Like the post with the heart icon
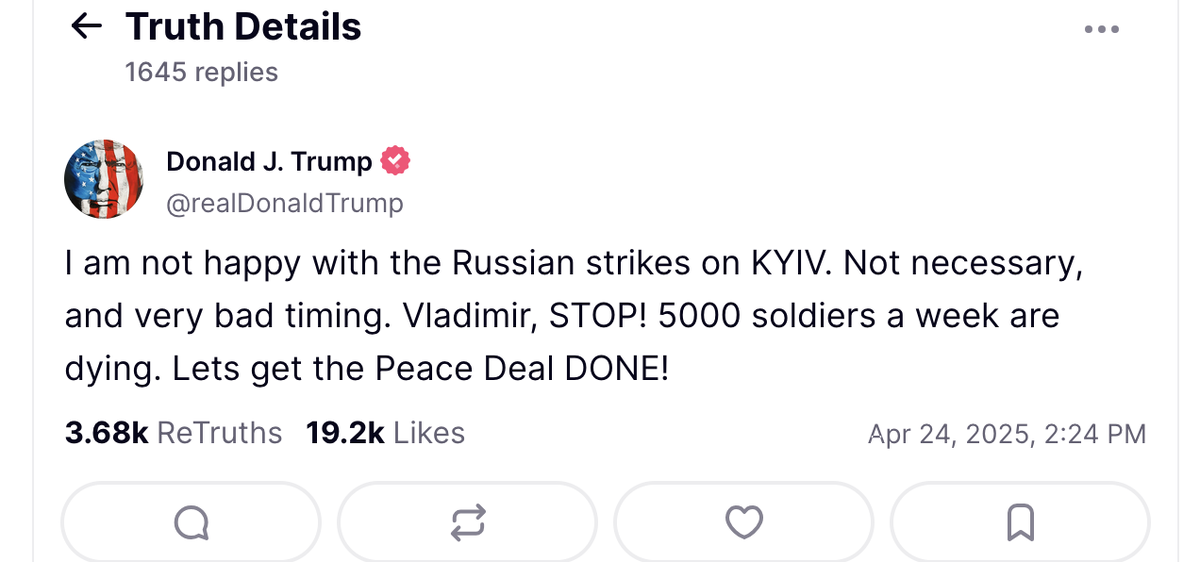The width and height of the screenshot is (1200, 562). click(x=743, y=521)
